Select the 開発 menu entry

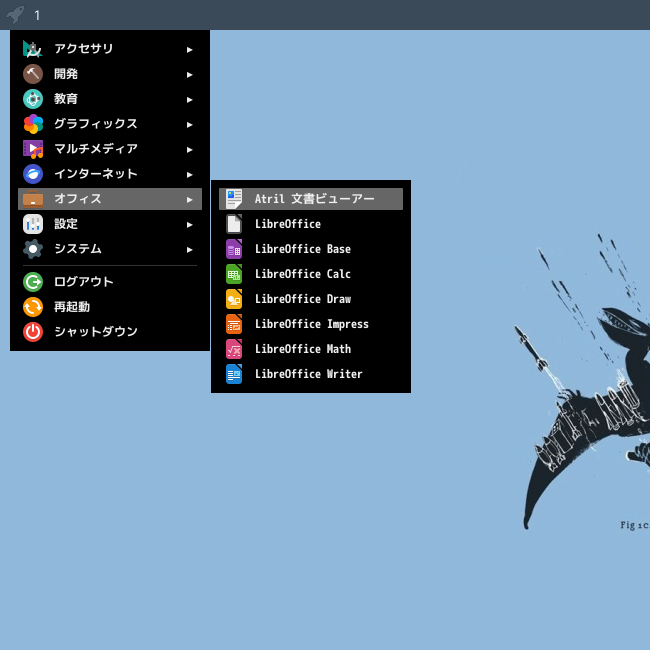tap(110, 74)
